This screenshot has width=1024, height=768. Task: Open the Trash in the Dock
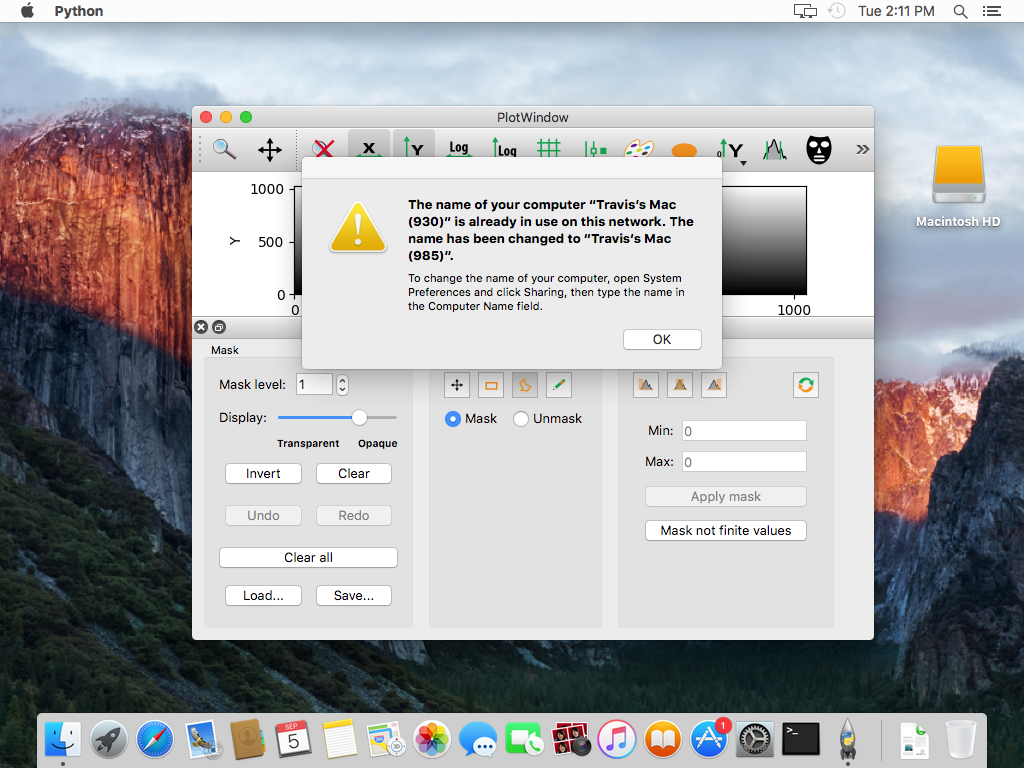[960, 739]
